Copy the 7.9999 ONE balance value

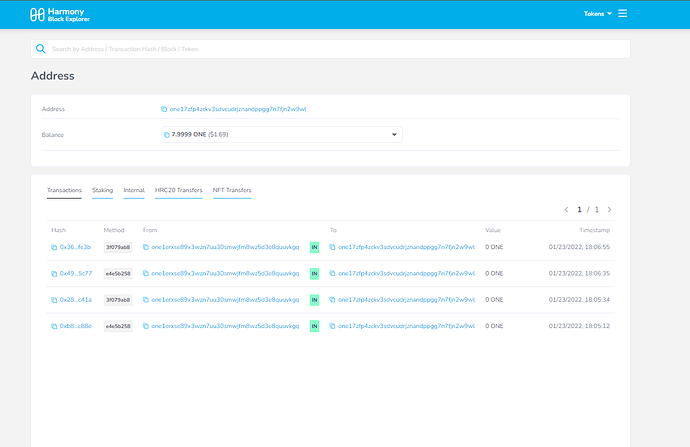point(167,135)
